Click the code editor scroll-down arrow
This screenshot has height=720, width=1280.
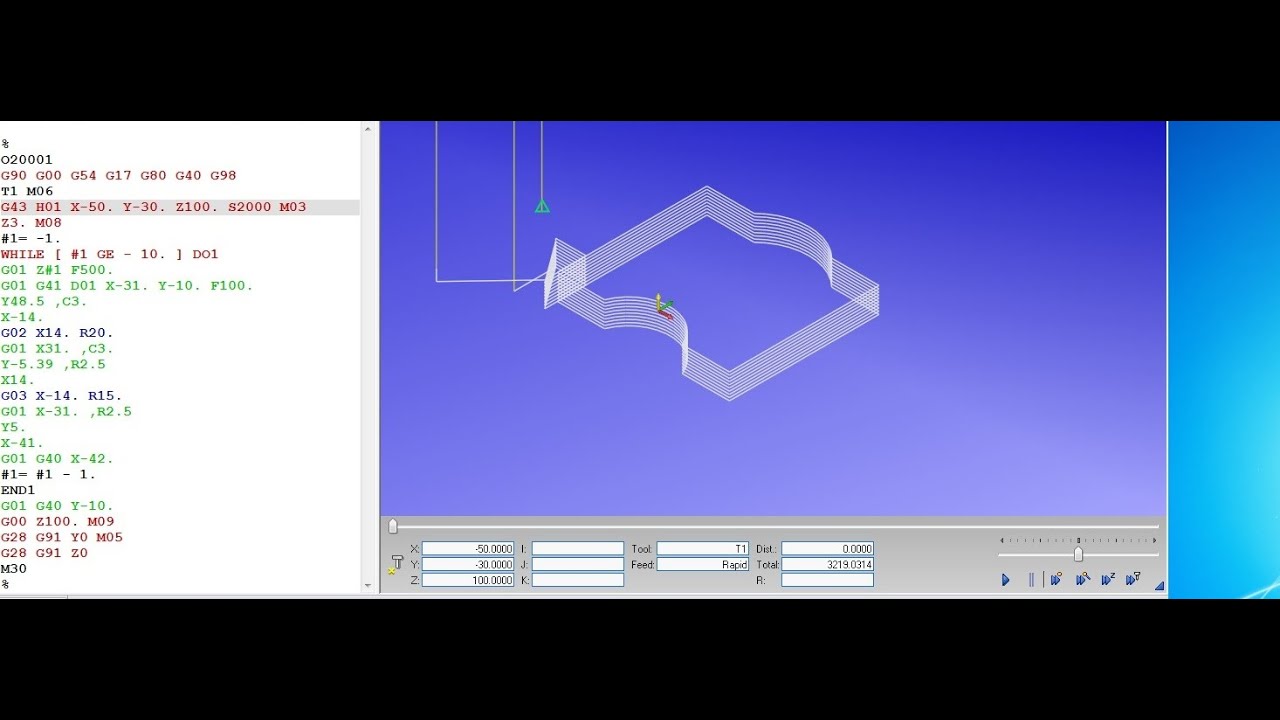tap(369, 585)
